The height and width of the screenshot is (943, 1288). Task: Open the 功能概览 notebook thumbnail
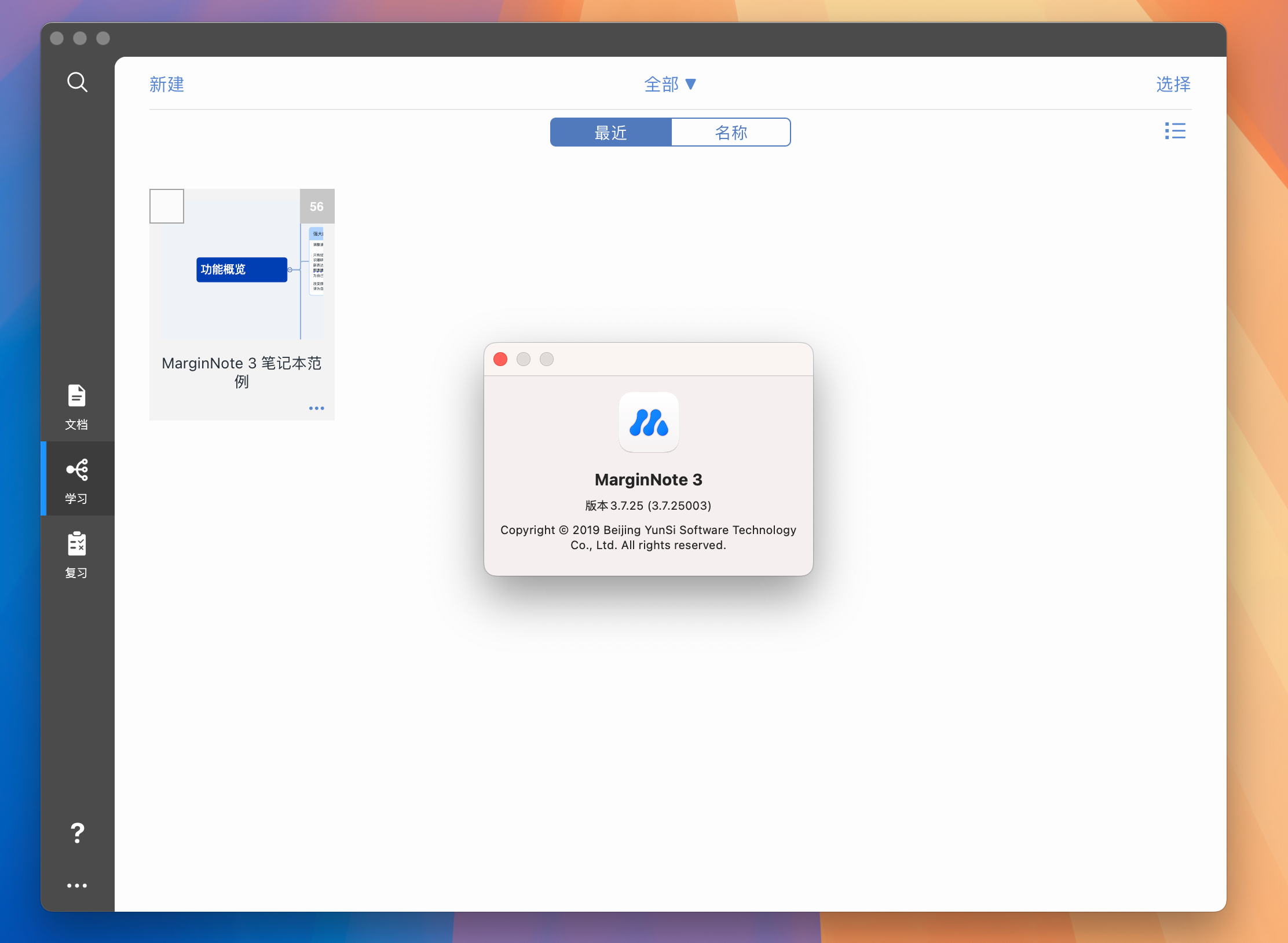[x=242, y=270]
